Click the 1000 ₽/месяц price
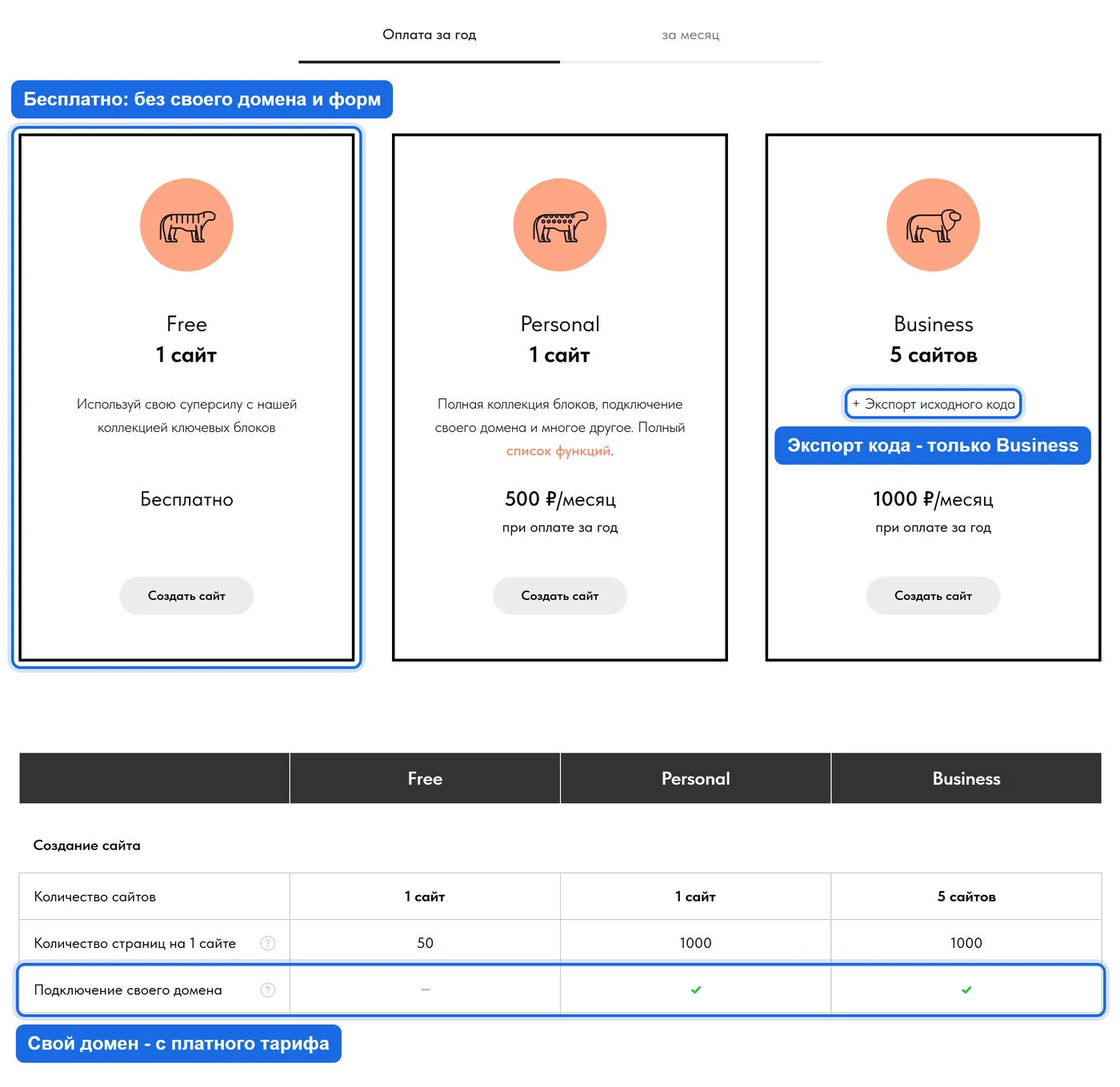1120x1087 pixels. (x=933, y=500)
